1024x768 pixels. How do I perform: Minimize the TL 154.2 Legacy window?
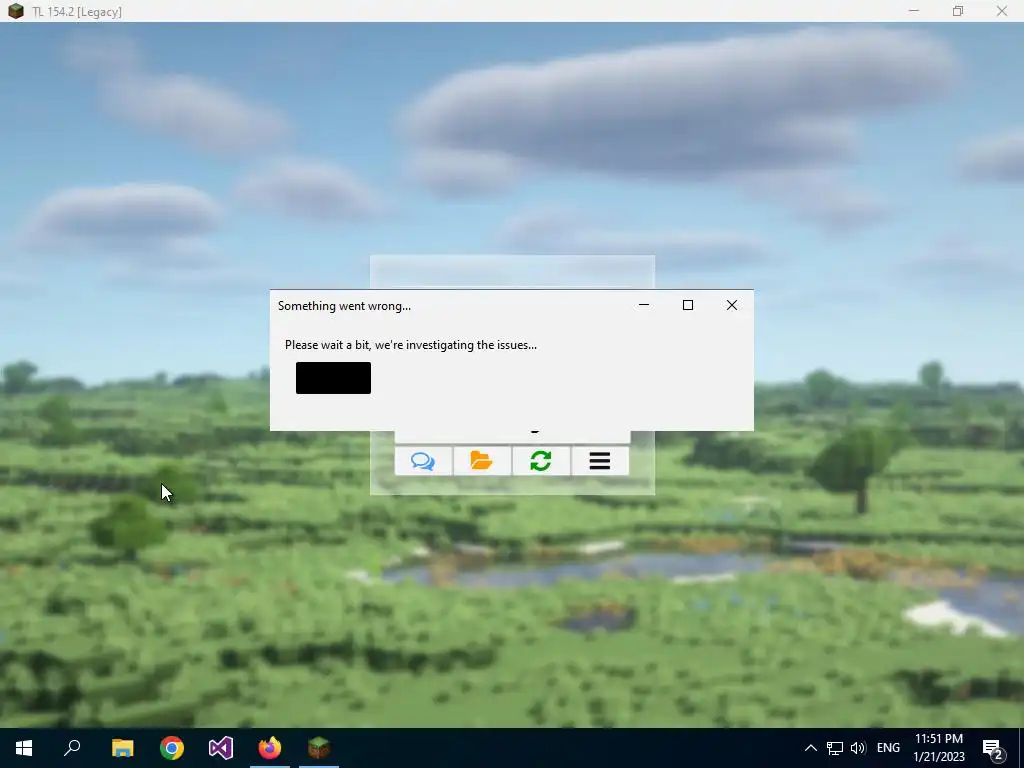(x=914, y=11)
